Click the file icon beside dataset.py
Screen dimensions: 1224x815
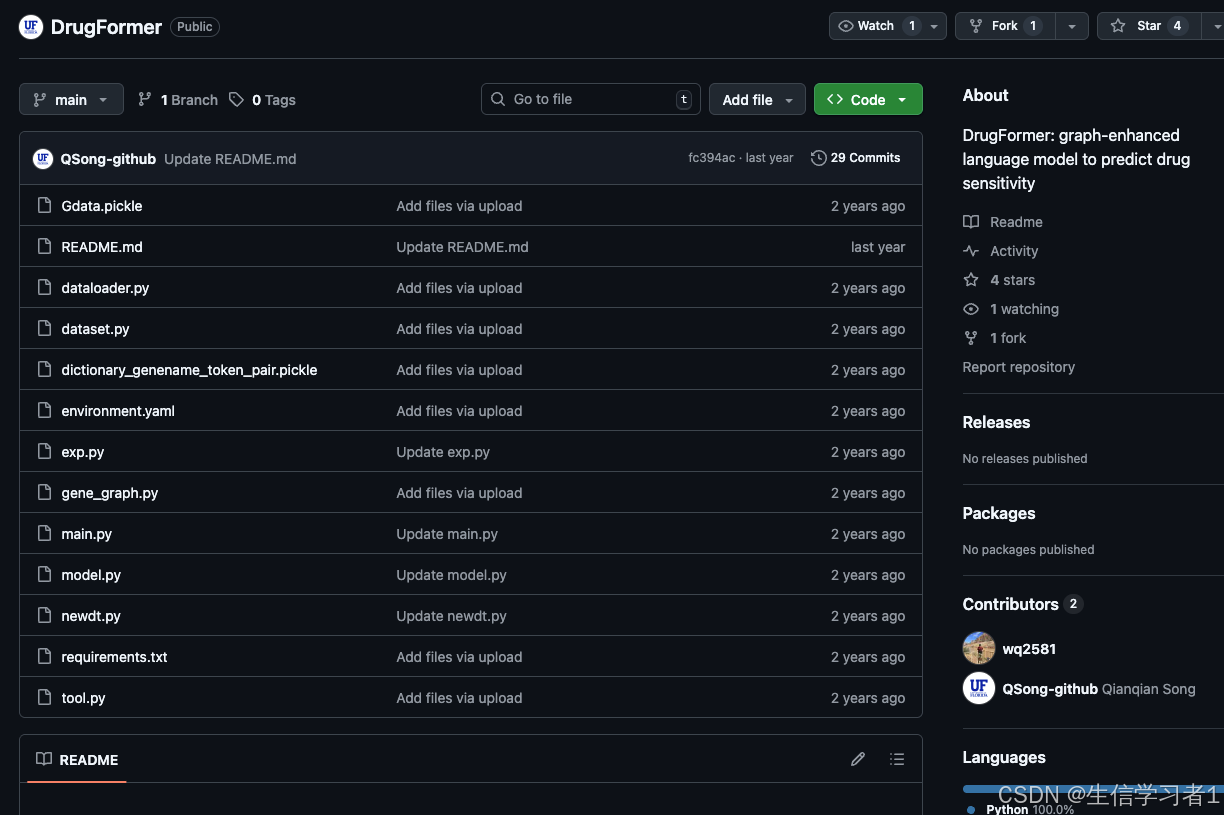(44, 329)
